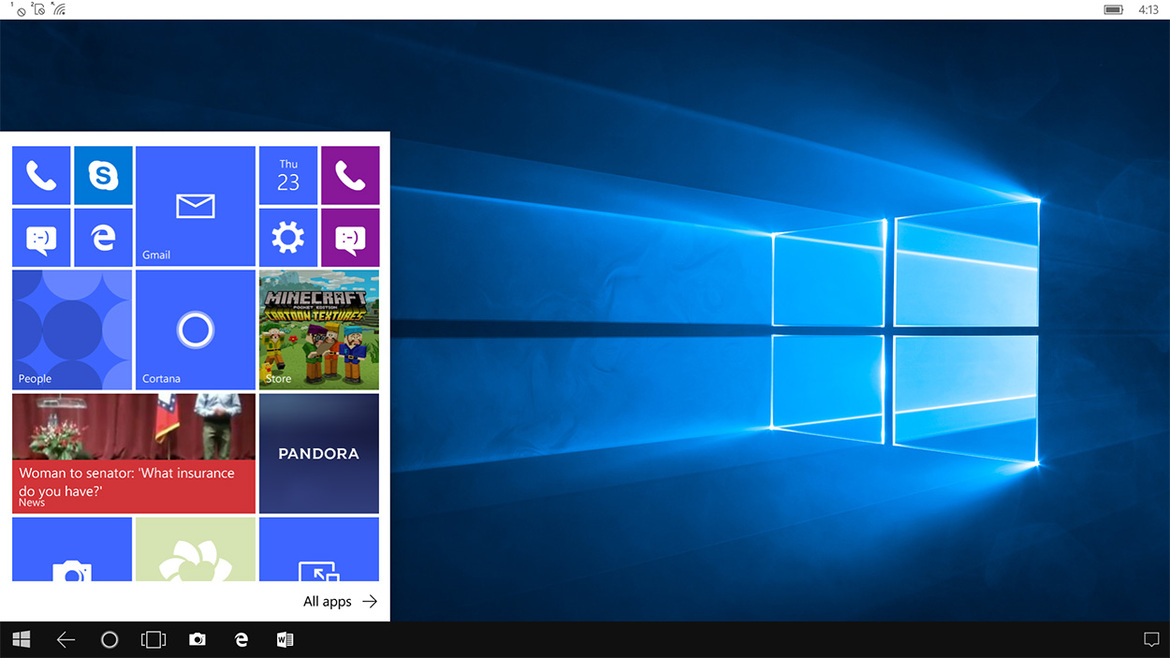Open the Settings gear tile

288,237
